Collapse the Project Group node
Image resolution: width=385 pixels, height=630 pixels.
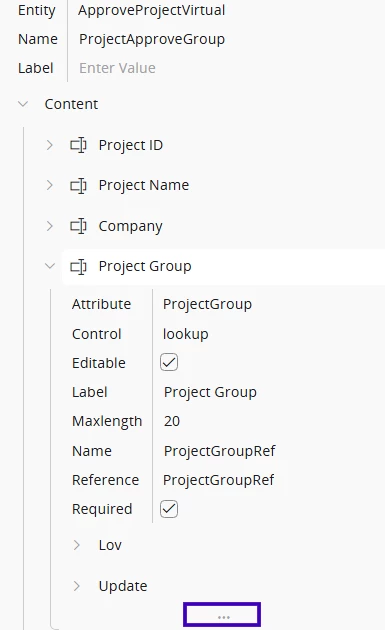pyautogui.click(x=49, y=266)
